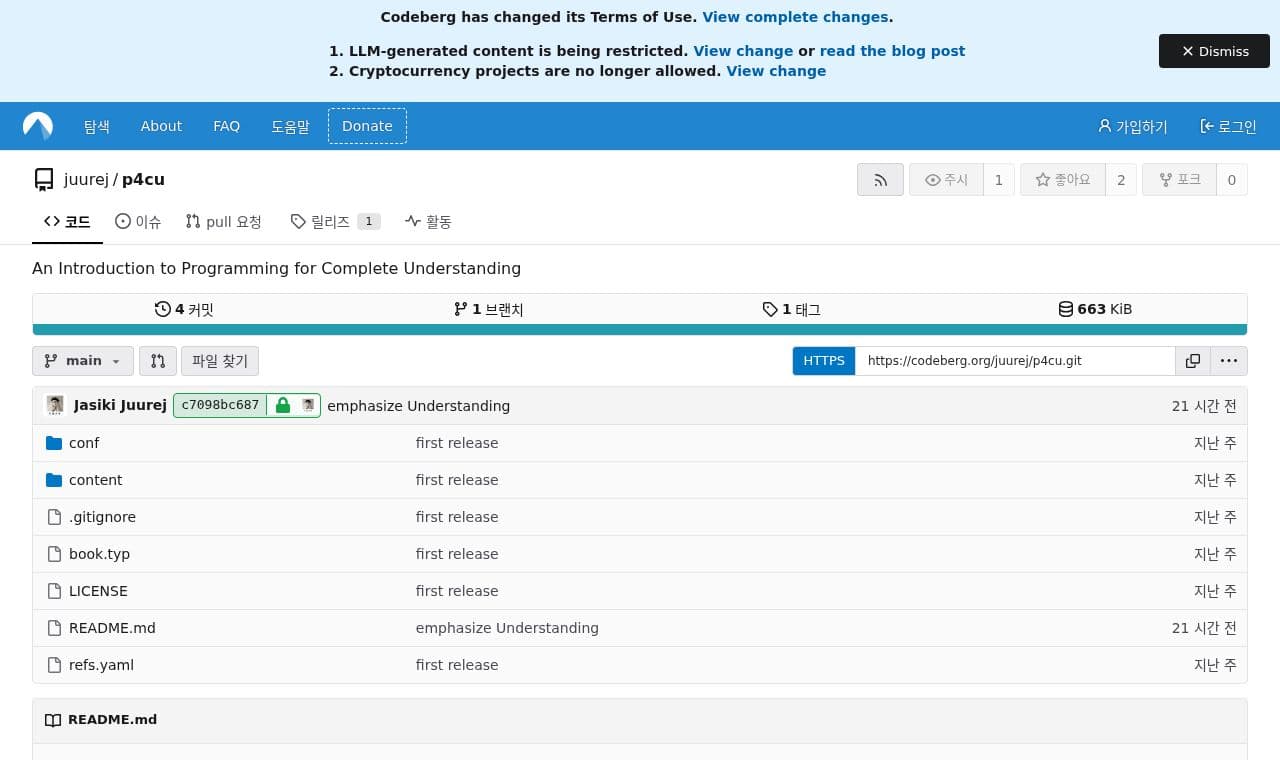This screenshot has width=1280, height=760.
Task: Fork the repository with 포크 button
Action: [x=1180, y=180]
